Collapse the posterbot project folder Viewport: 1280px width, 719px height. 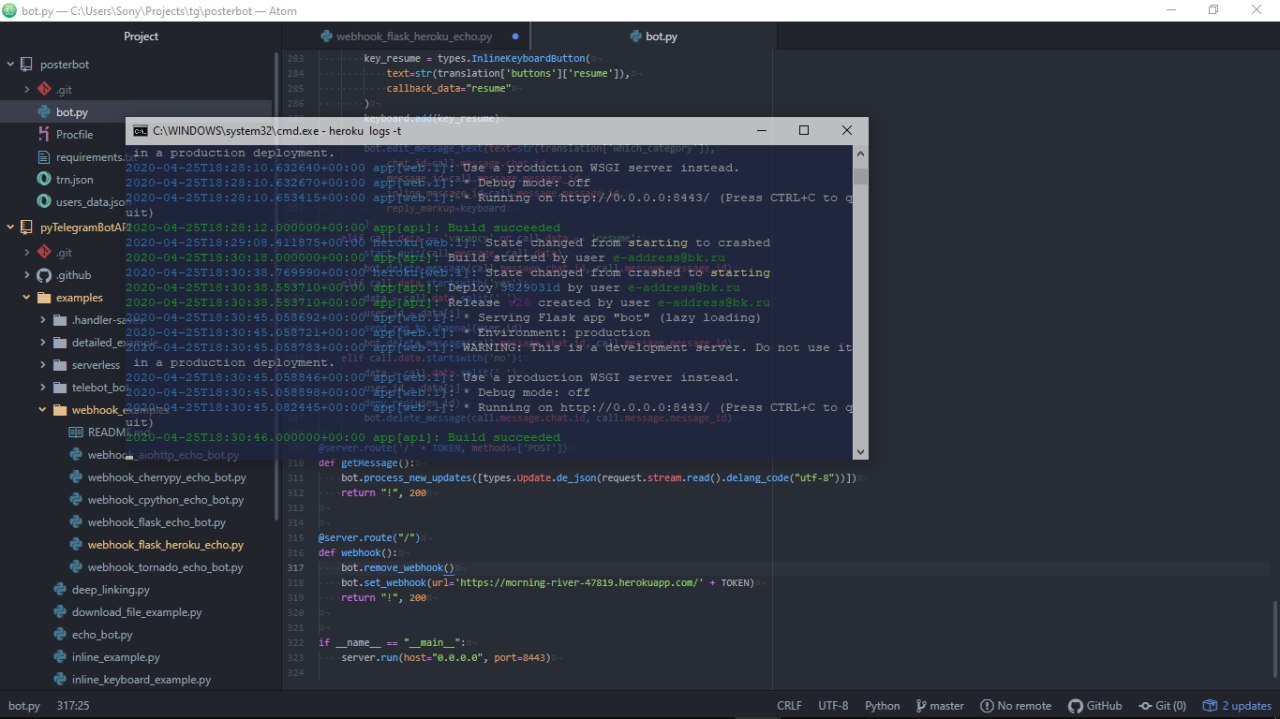11,64
